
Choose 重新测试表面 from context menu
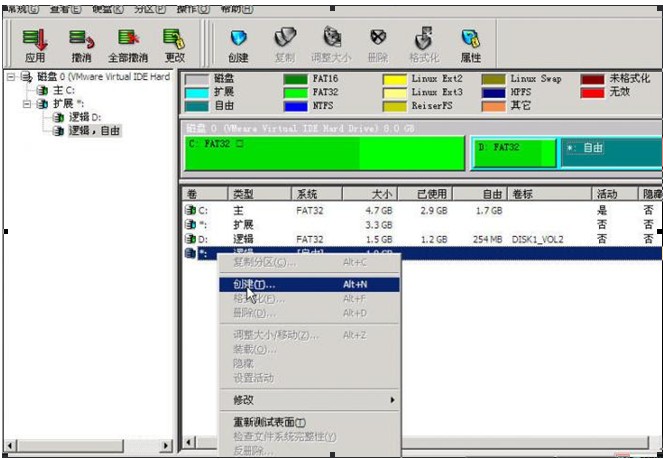269,422
